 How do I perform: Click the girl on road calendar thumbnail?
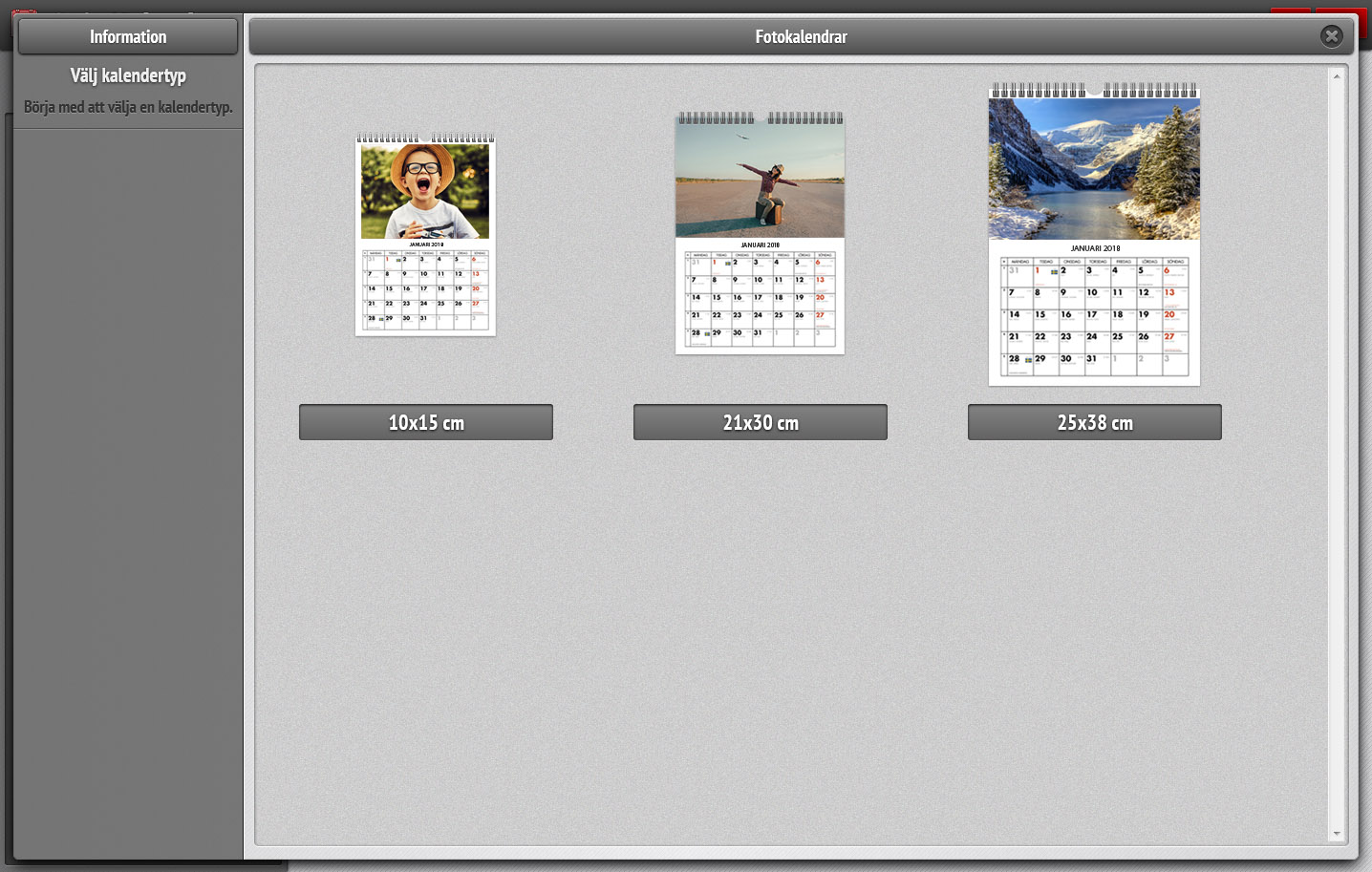click(760, 233)
